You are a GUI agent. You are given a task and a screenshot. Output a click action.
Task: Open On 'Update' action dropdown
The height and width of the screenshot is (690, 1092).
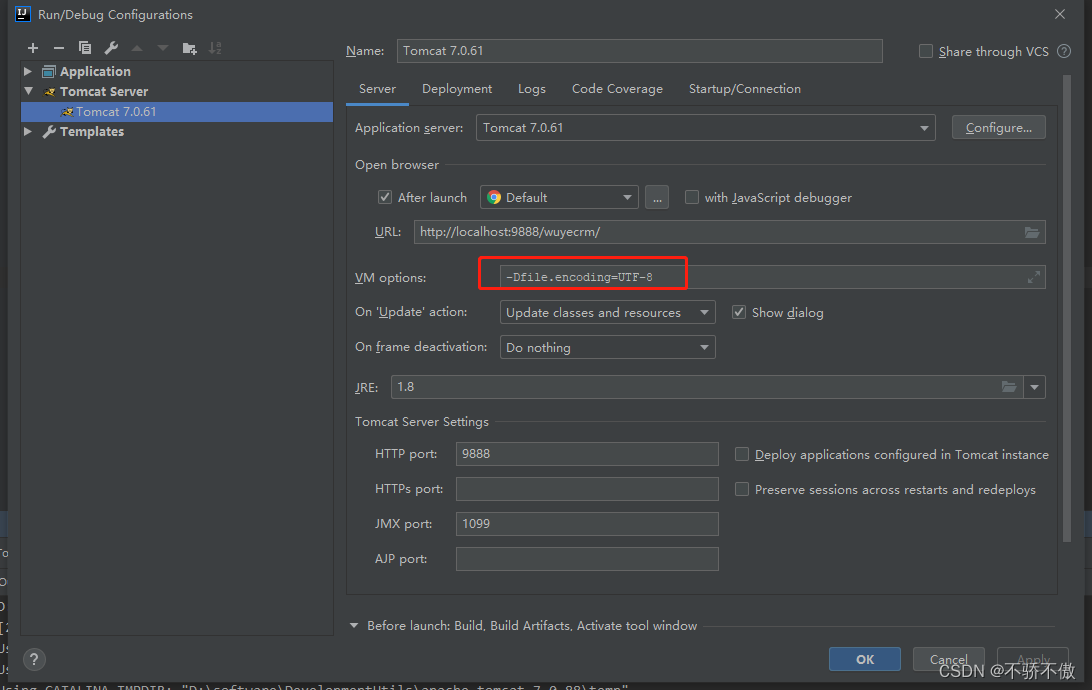click(607, 312)
